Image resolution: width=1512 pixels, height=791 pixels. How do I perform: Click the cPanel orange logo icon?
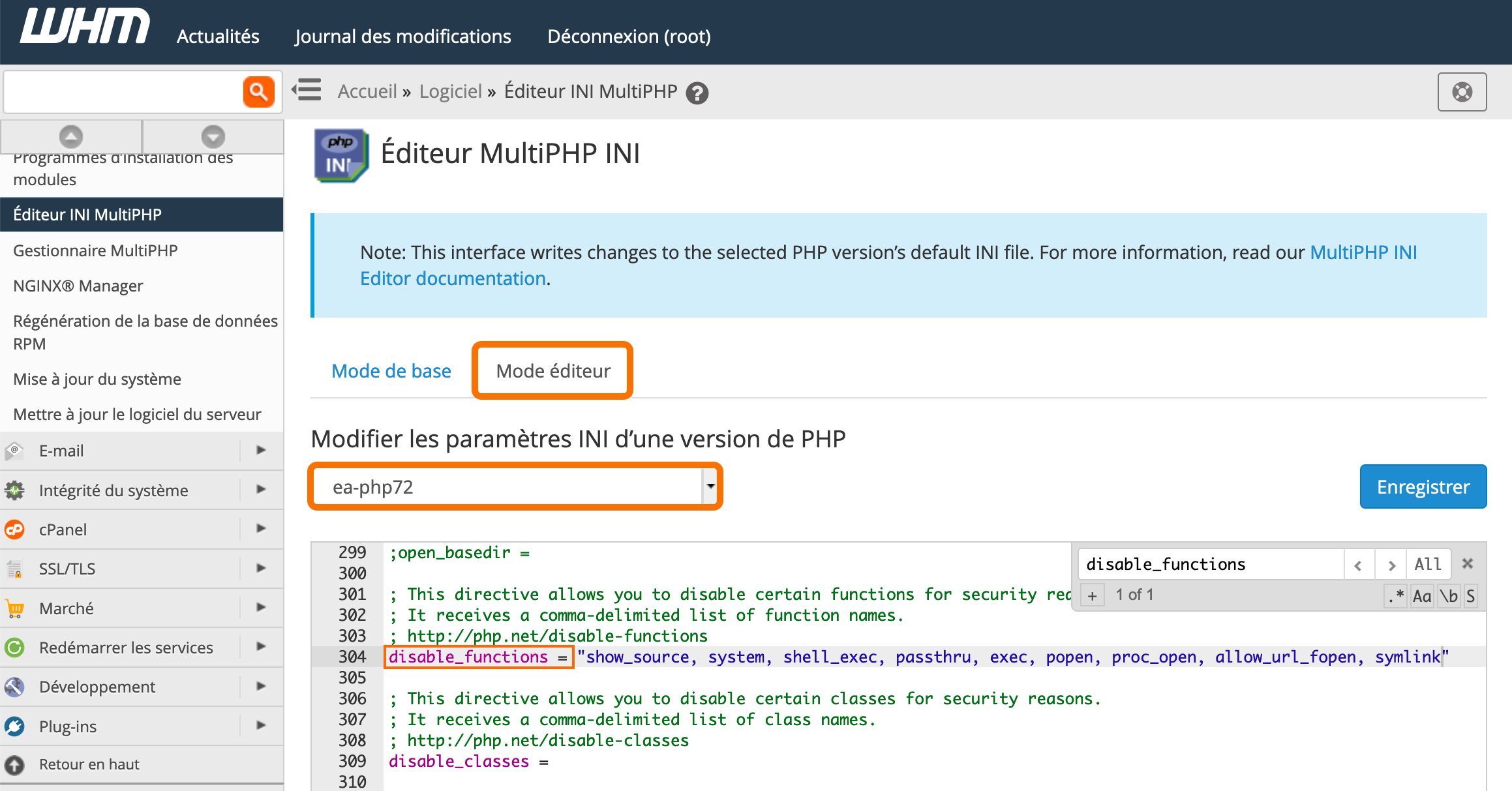tap(14, 530)
